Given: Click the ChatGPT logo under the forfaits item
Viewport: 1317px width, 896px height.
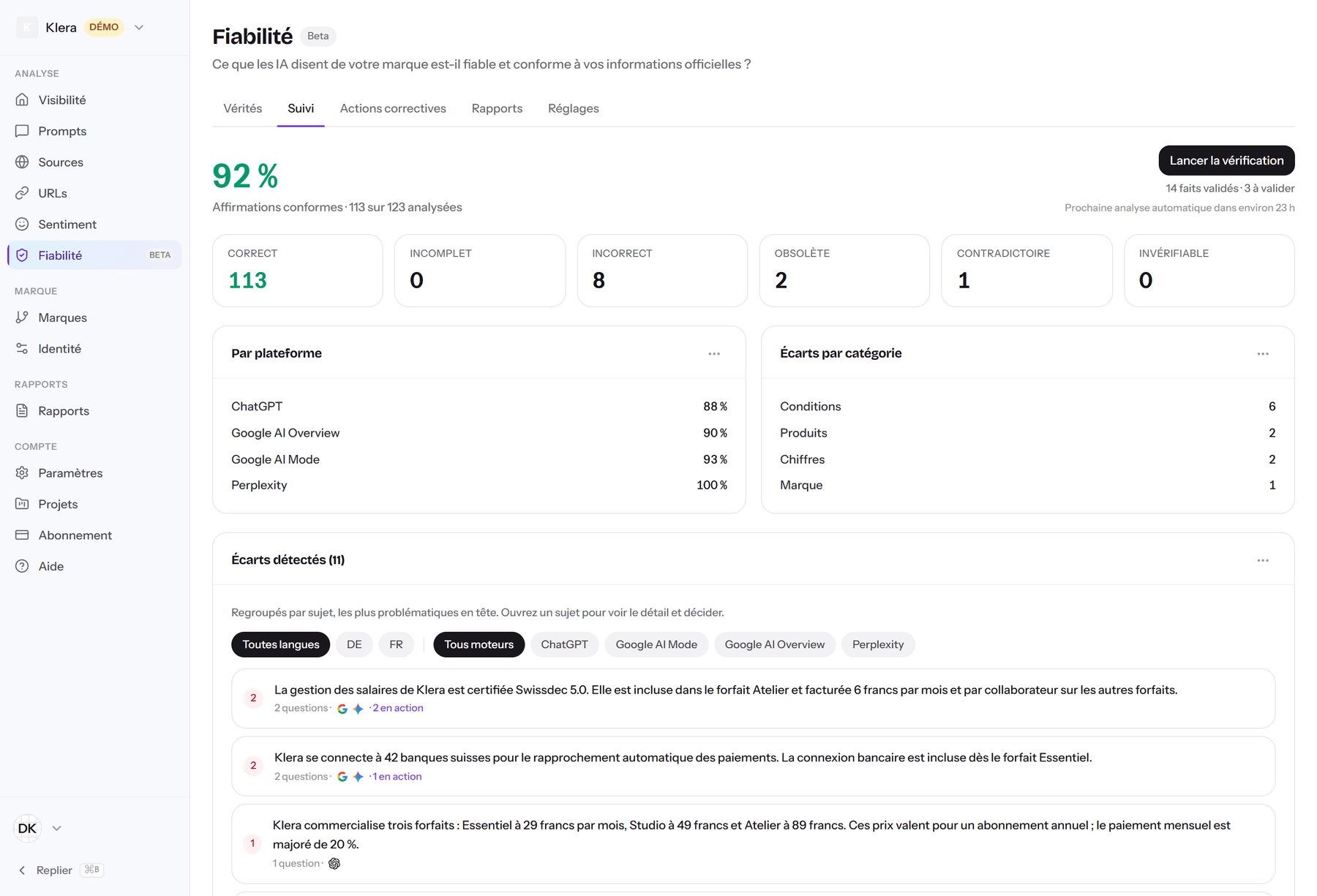Looking at the screenshot, I should [334, 864].
